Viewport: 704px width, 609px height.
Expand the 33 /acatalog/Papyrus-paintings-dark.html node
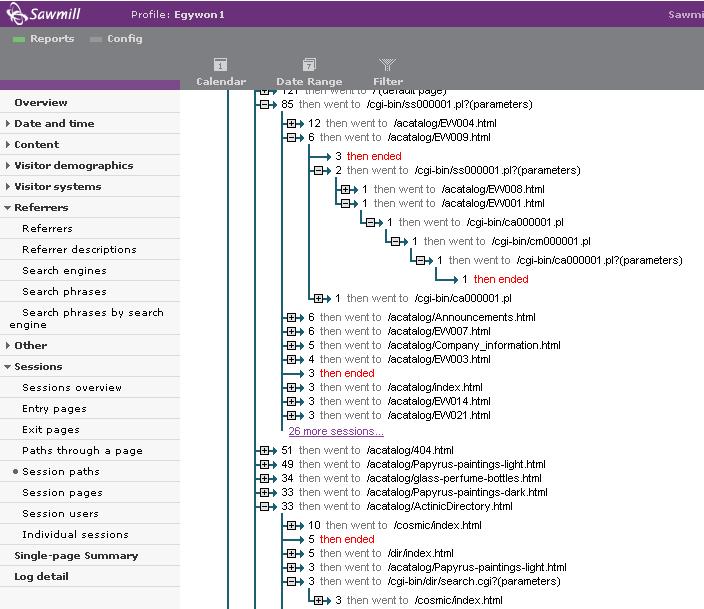(x=265, y=492)
